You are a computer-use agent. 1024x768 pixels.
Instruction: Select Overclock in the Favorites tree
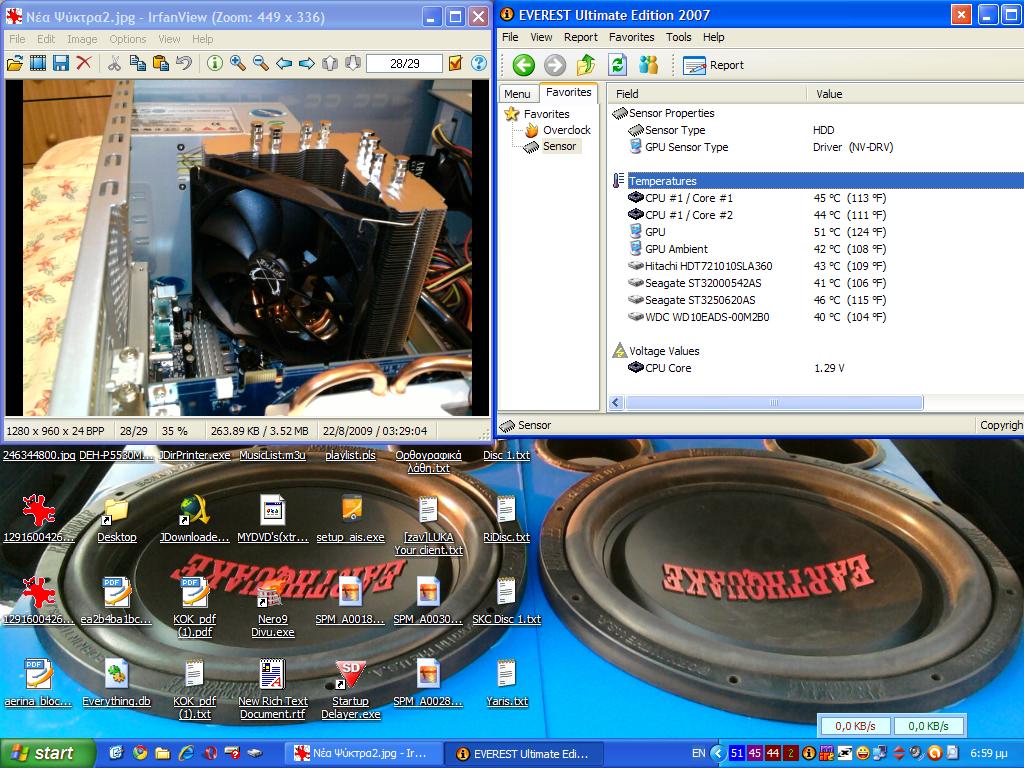coord(558,130)
